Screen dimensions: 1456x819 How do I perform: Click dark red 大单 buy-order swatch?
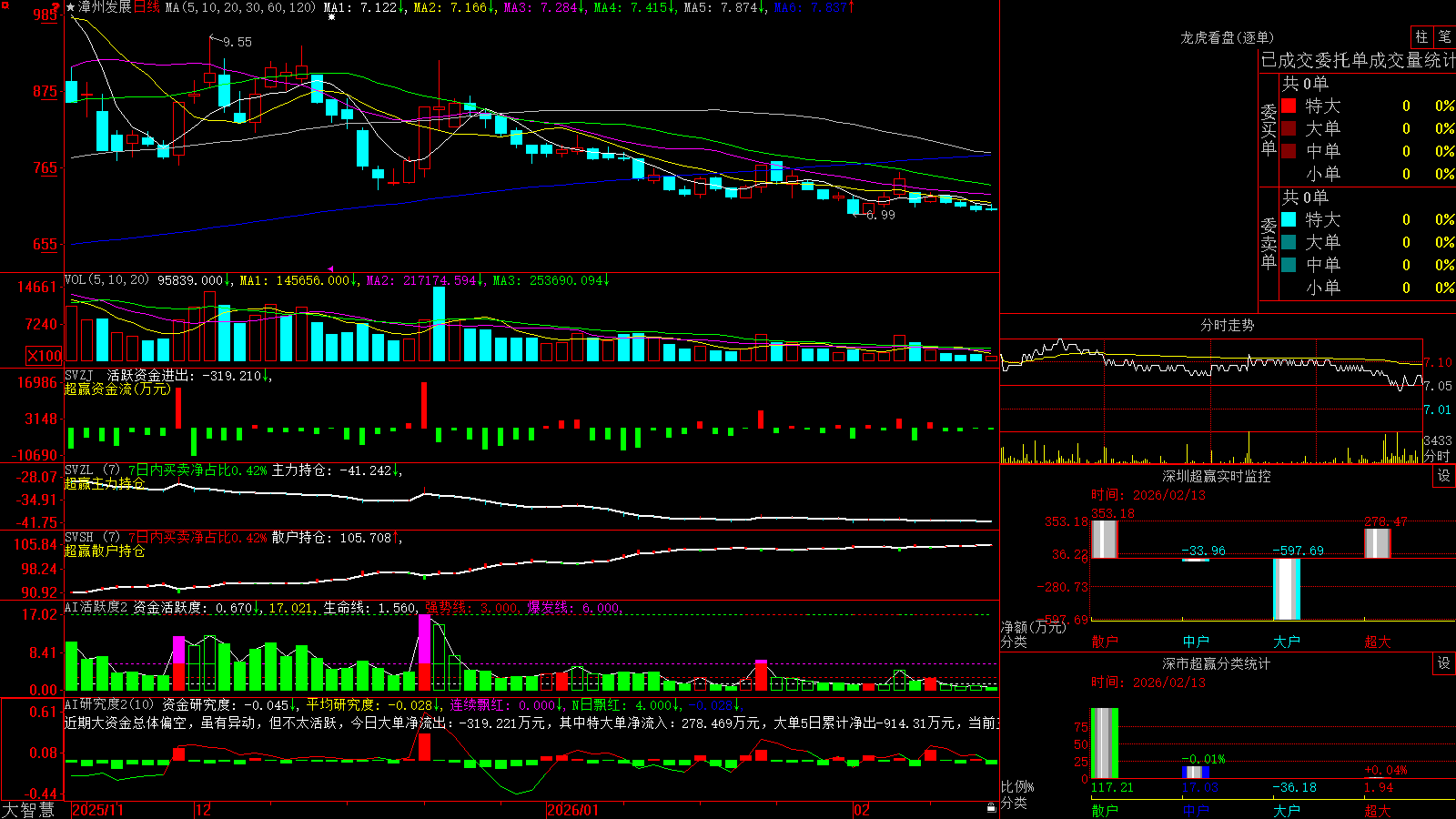click(1289, 128)
